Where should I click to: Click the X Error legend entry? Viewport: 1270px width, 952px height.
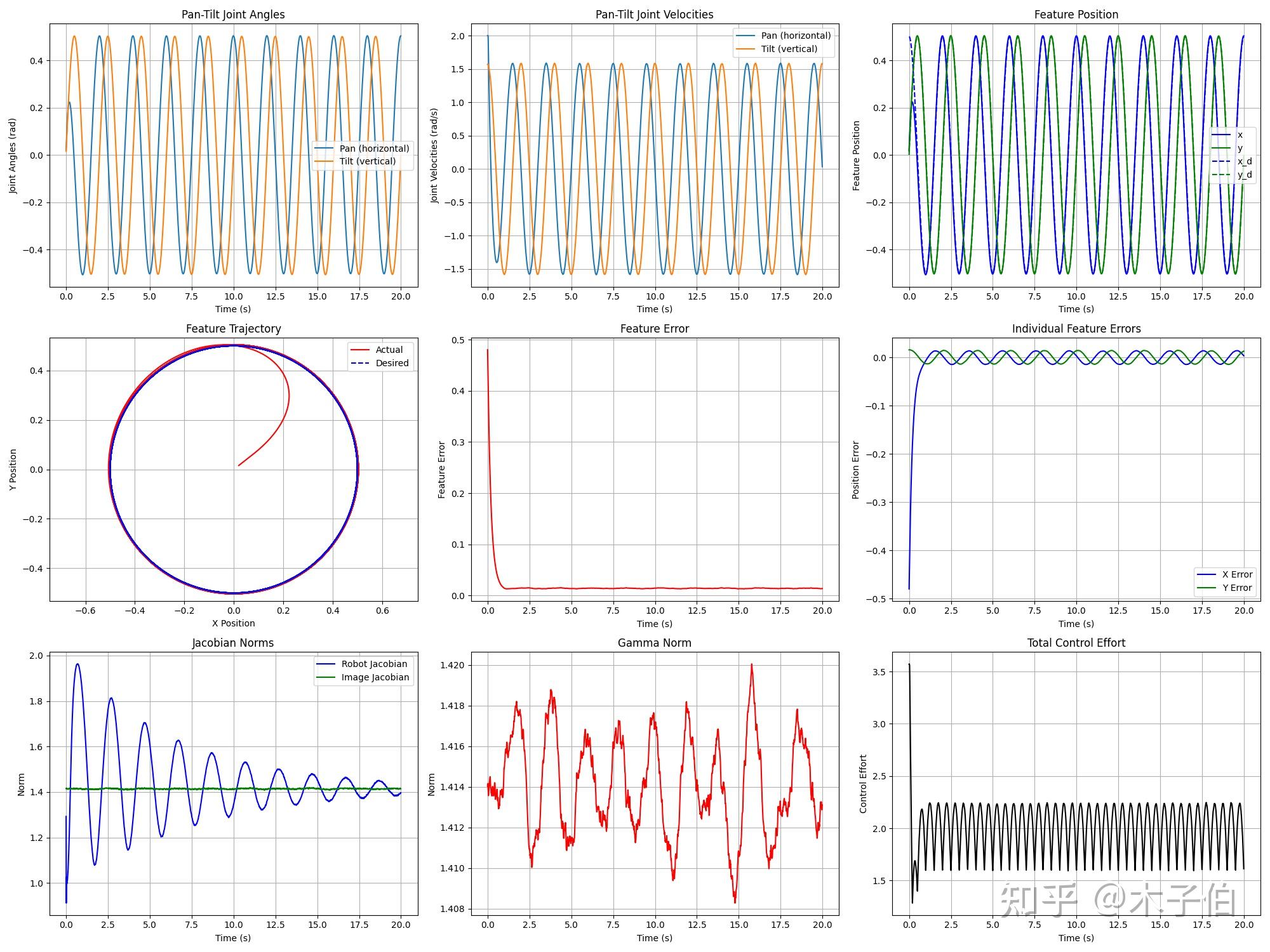pyautogui.click(x=1237, y=574)
